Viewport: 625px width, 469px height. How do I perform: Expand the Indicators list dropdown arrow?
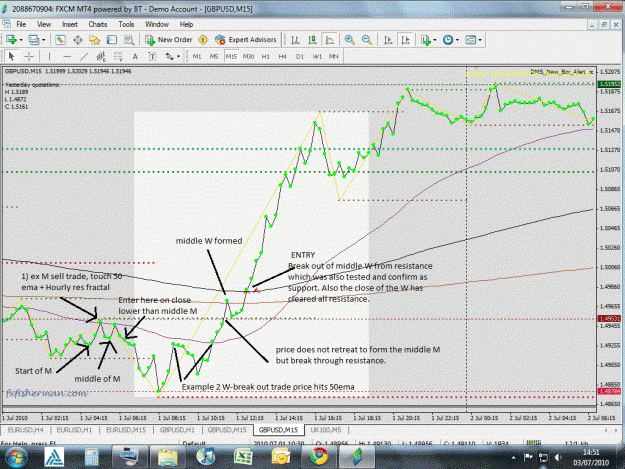[434, 40]
